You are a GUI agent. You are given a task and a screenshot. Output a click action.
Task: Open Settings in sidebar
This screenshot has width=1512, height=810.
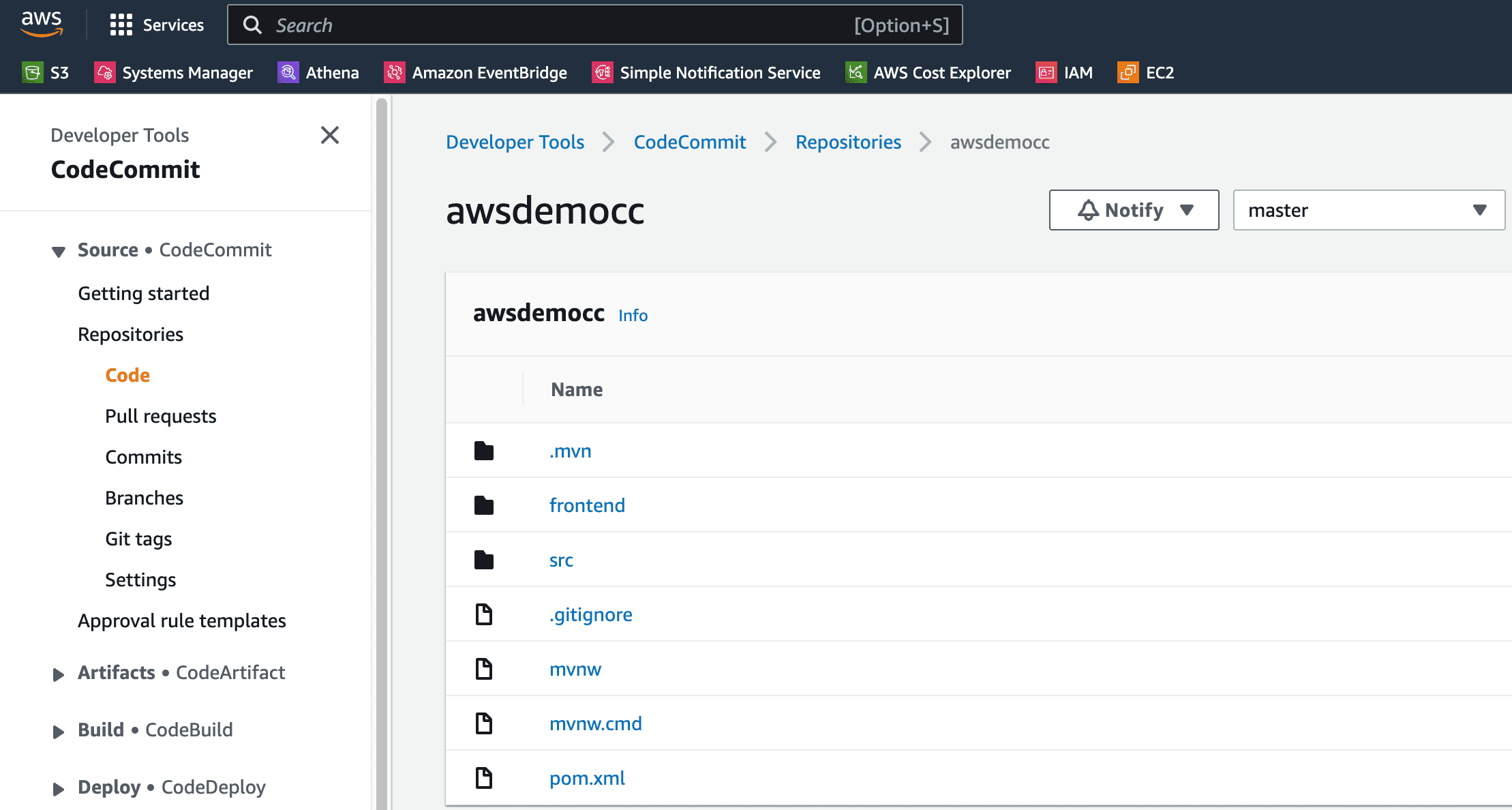pos(140,580)
